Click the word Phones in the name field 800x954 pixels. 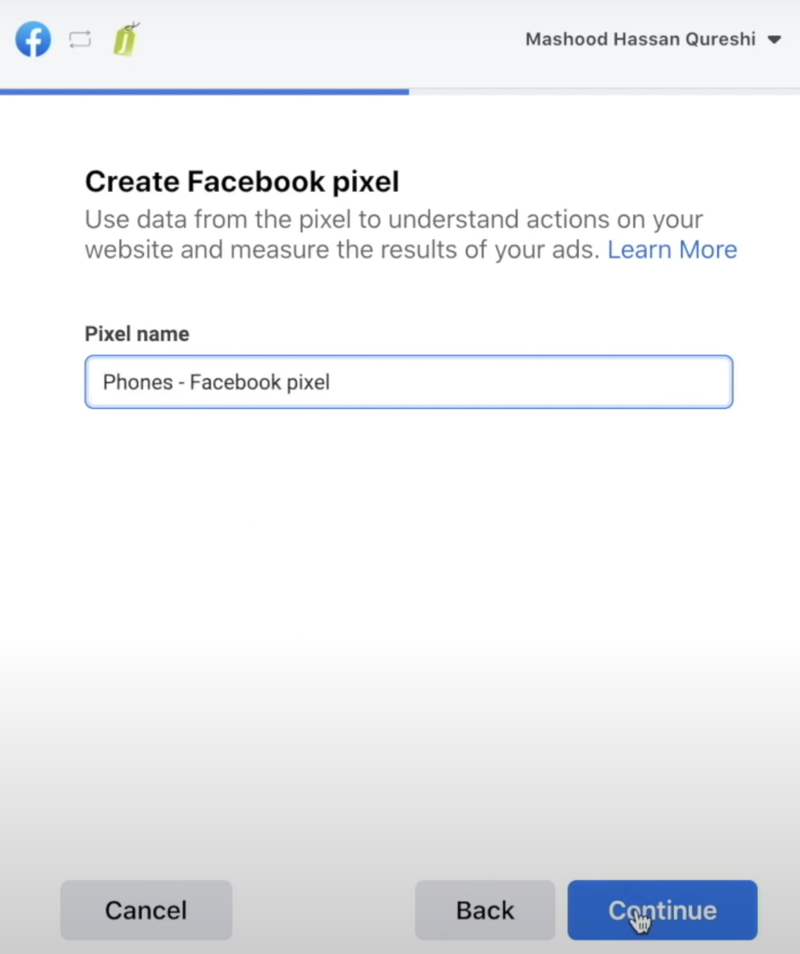click(137, 382)
